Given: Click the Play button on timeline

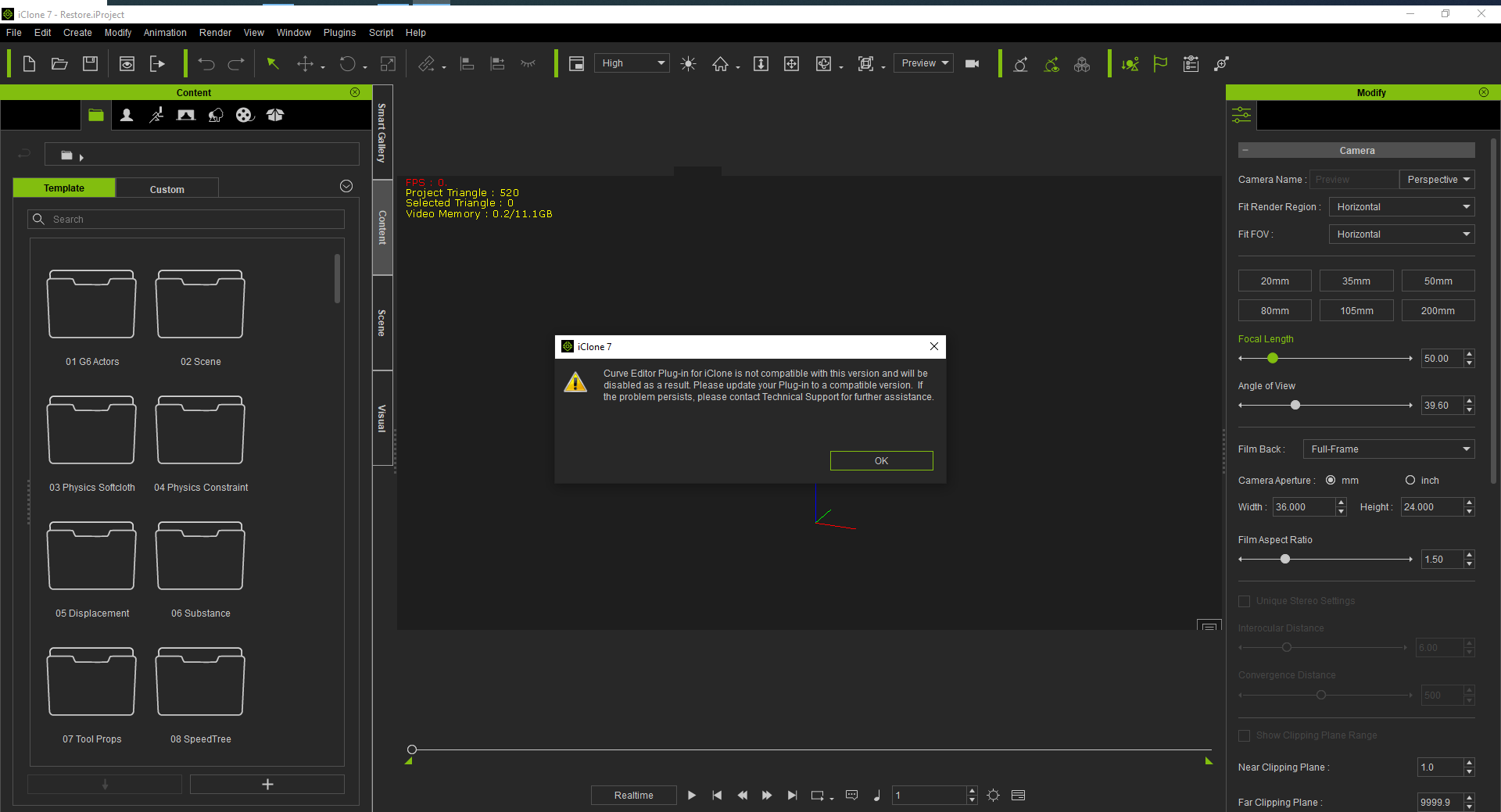Looking at the screenshot, I should [692, 796].
